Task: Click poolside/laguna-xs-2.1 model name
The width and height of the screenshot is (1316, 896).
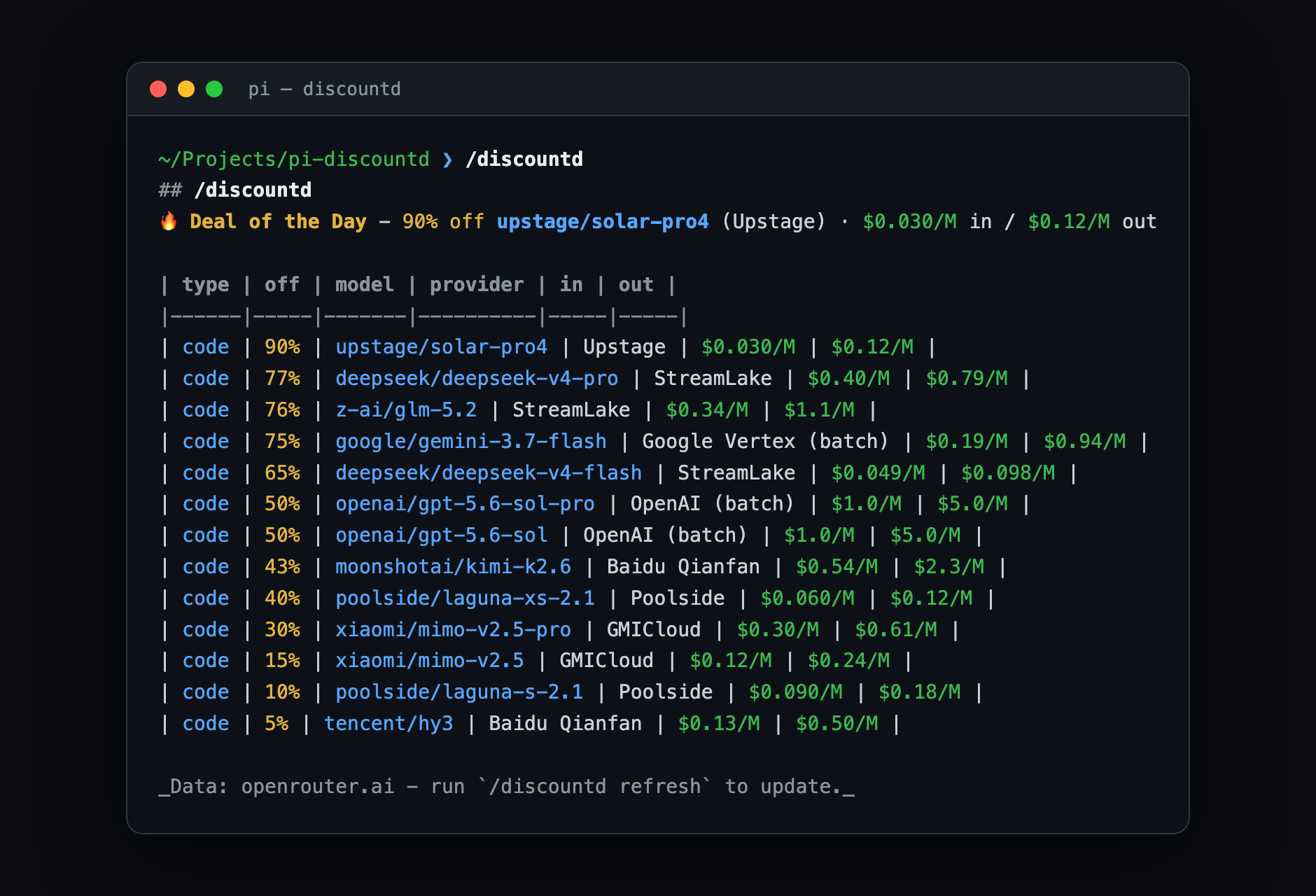Action: click(x=465, y=598)
